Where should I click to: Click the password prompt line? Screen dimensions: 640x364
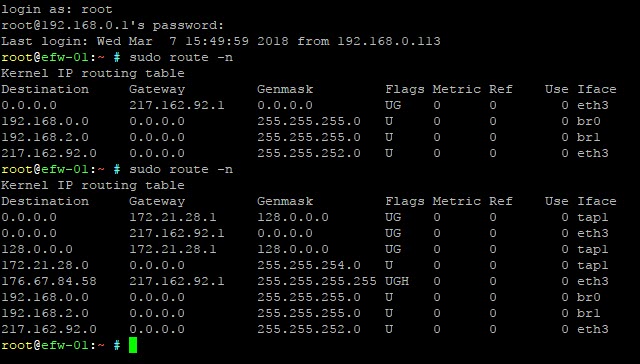click(x=113, y=25)
